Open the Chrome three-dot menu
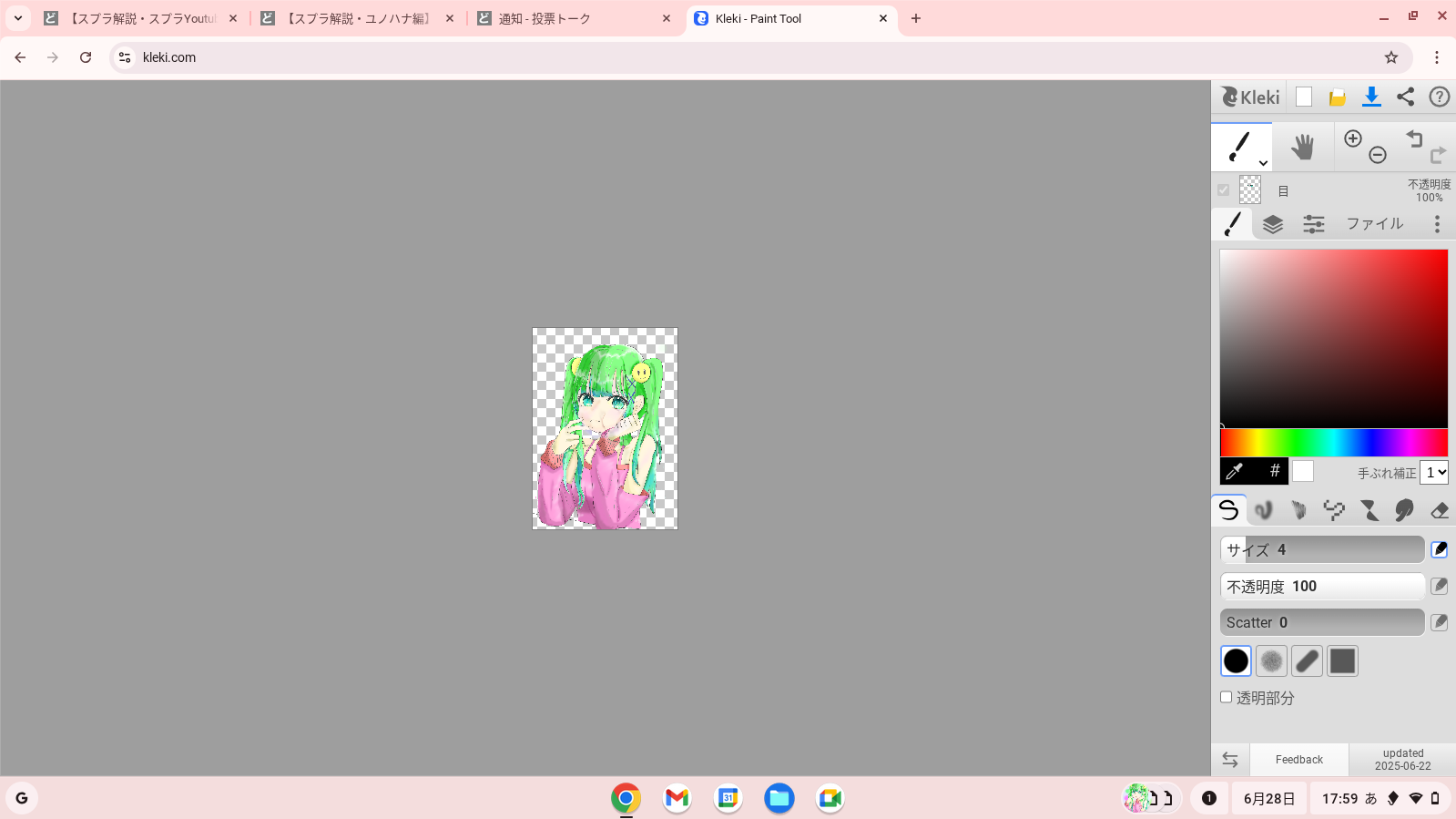Image resolution: width=1456 pixels, height=819 pixels. [1437, 57]
